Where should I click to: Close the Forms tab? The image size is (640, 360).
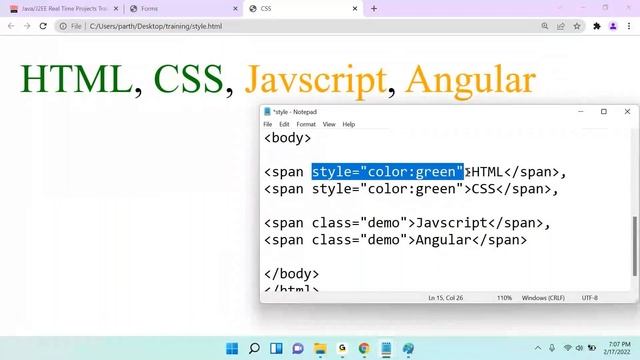pos(236,9)
